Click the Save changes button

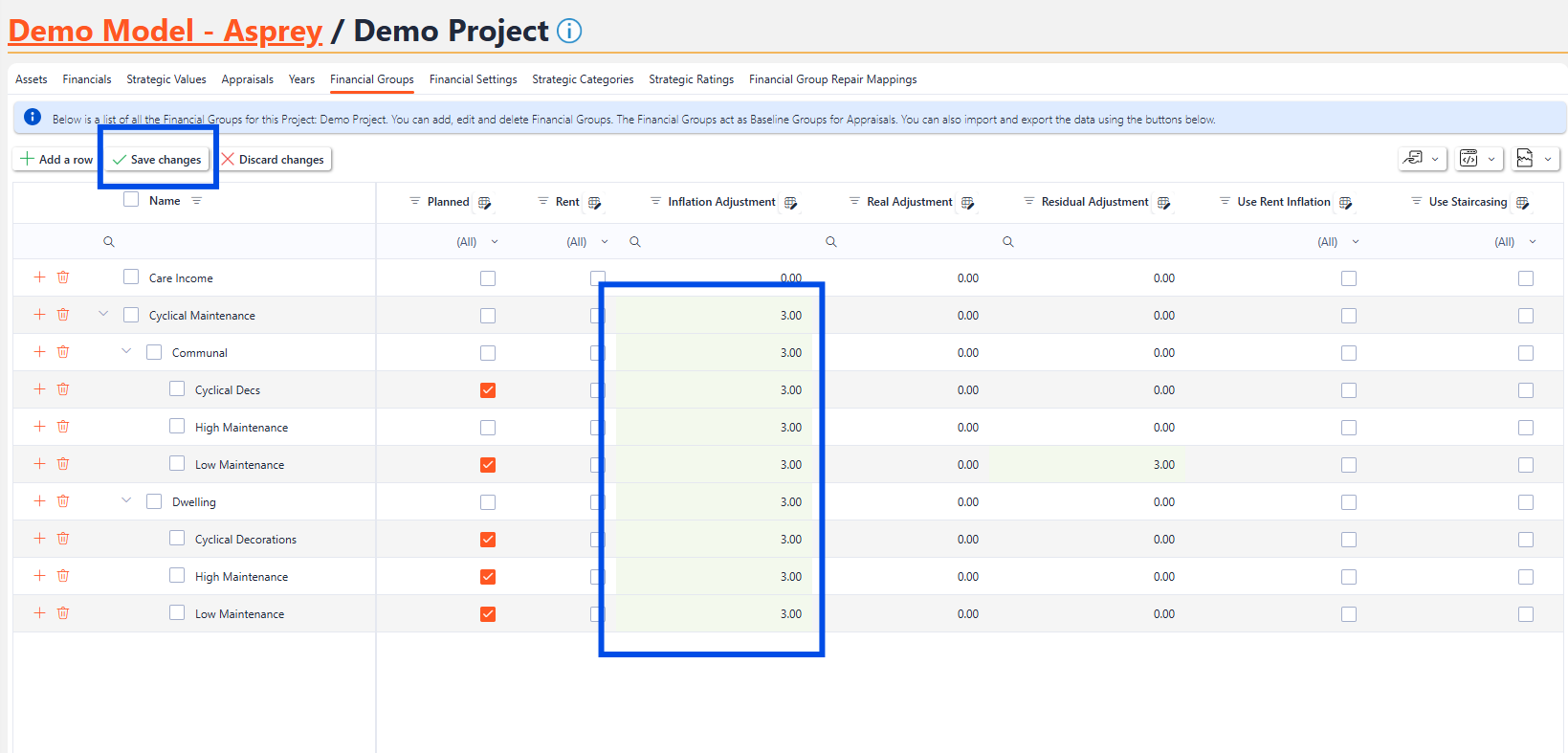pyautogui.click(x=157, y=160)
